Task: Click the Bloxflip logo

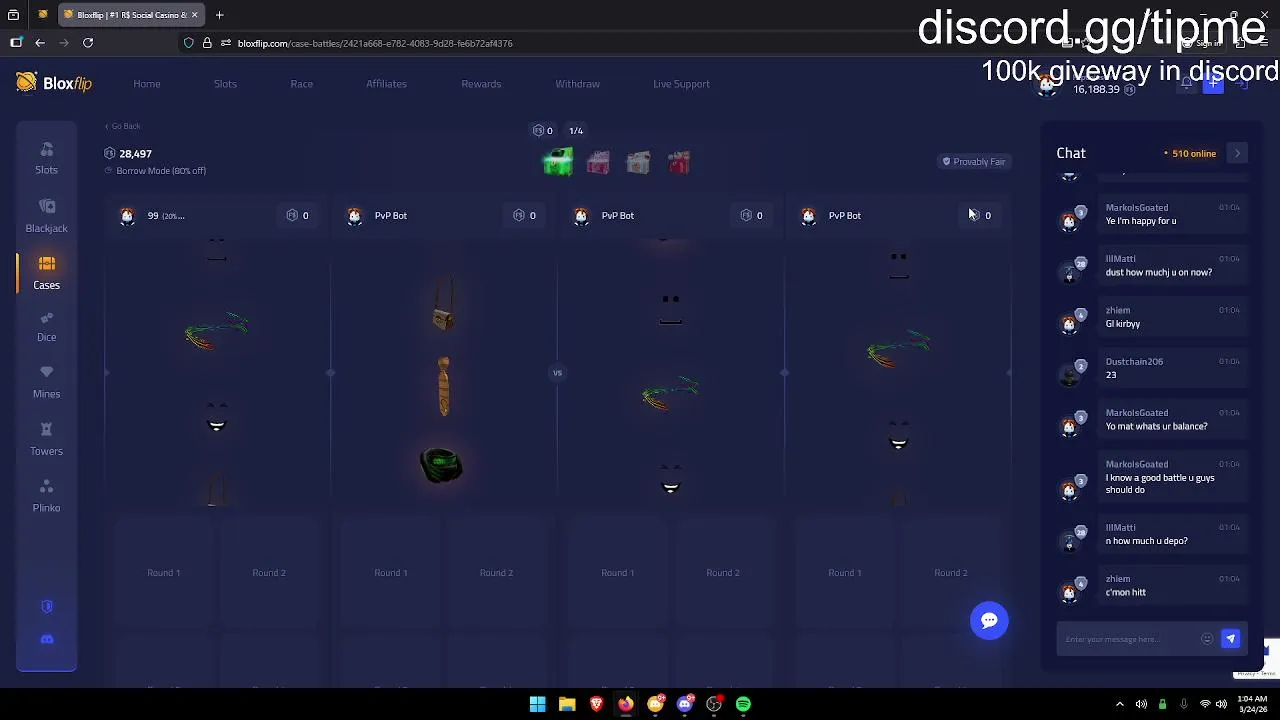Action: 54,83
